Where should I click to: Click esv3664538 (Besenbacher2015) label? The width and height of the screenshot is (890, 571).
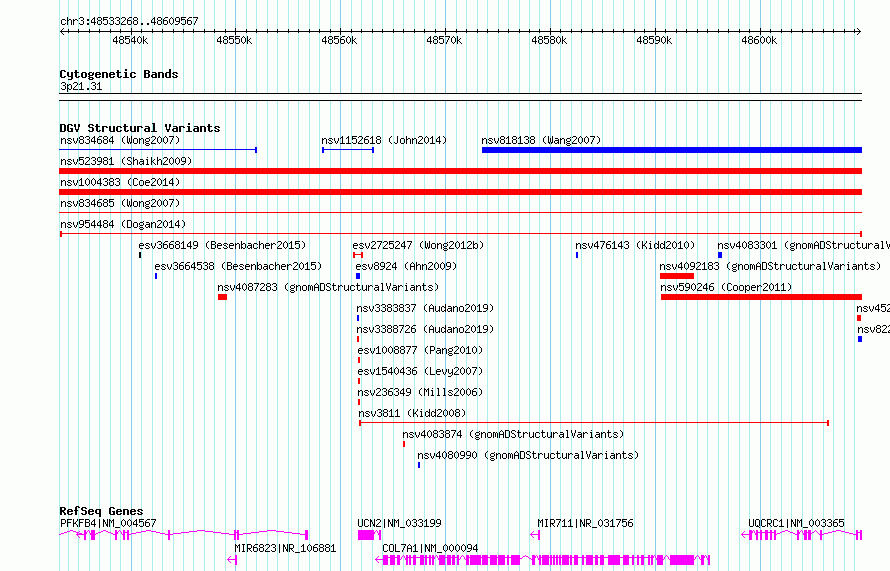click(x=238, y=266)
